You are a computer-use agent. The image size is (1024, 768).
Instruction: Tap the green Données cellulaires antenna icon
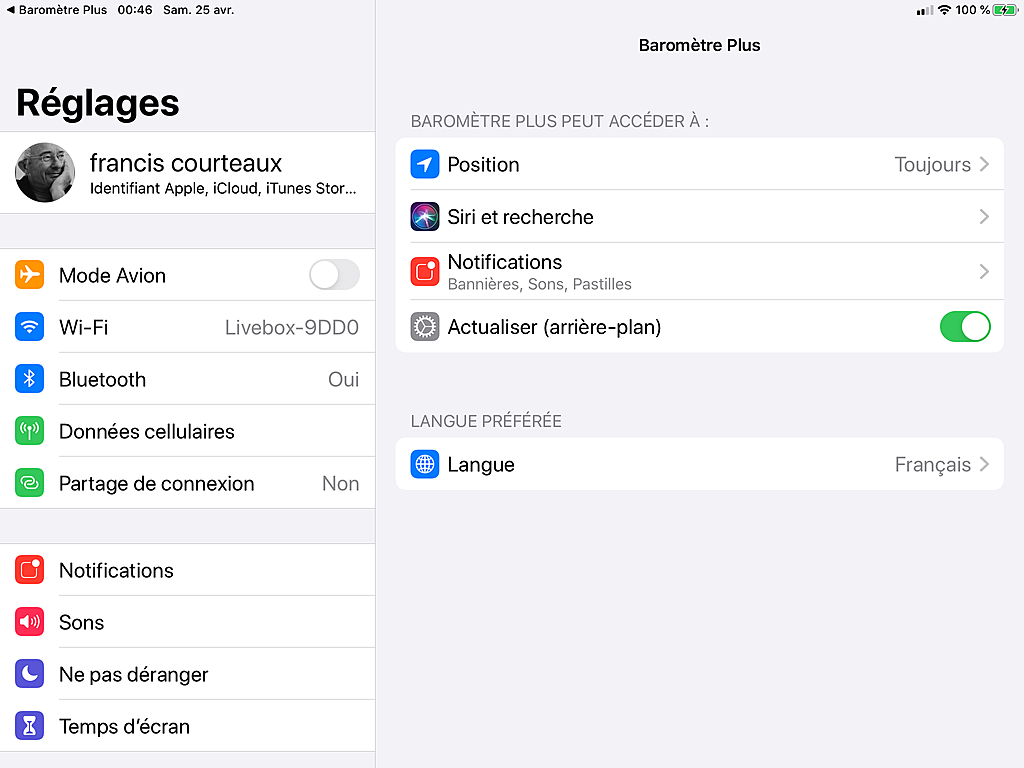(29, 431)
